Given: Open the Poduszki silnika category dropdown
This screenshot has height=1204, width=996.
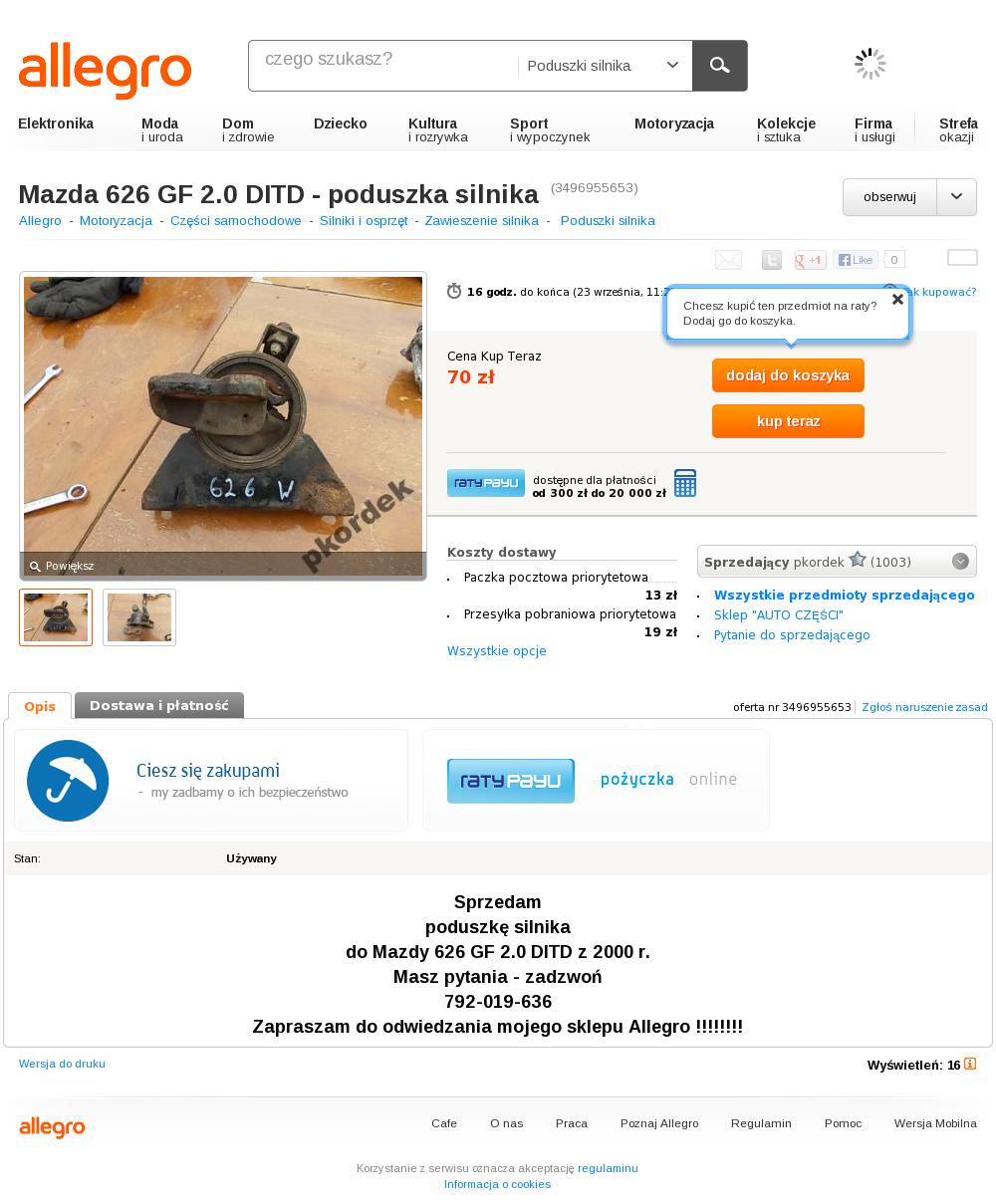Looking at the screenshot, I should [x=604, y=66].
